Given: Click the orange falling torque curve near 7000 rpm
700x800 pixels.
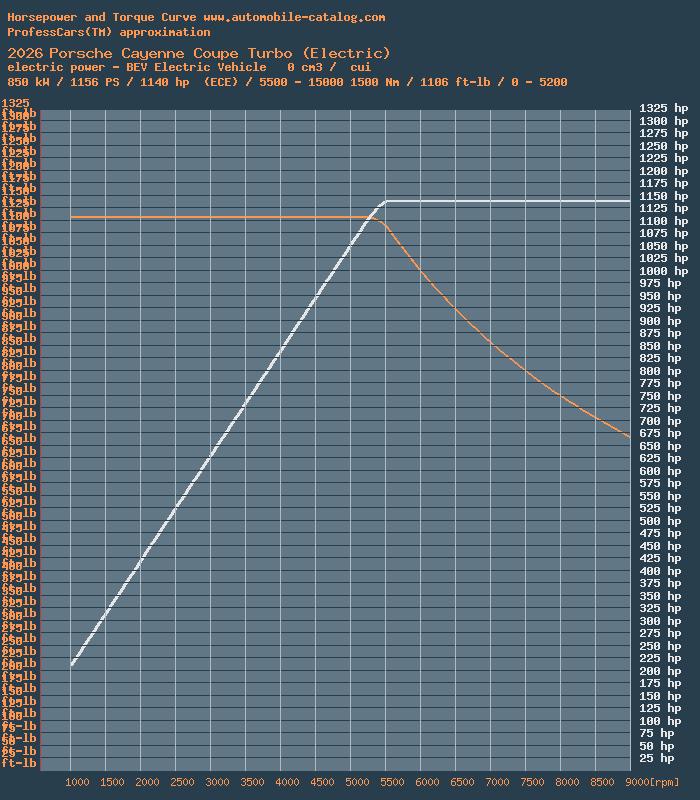Looking at the screenshot, I should 491,341.
